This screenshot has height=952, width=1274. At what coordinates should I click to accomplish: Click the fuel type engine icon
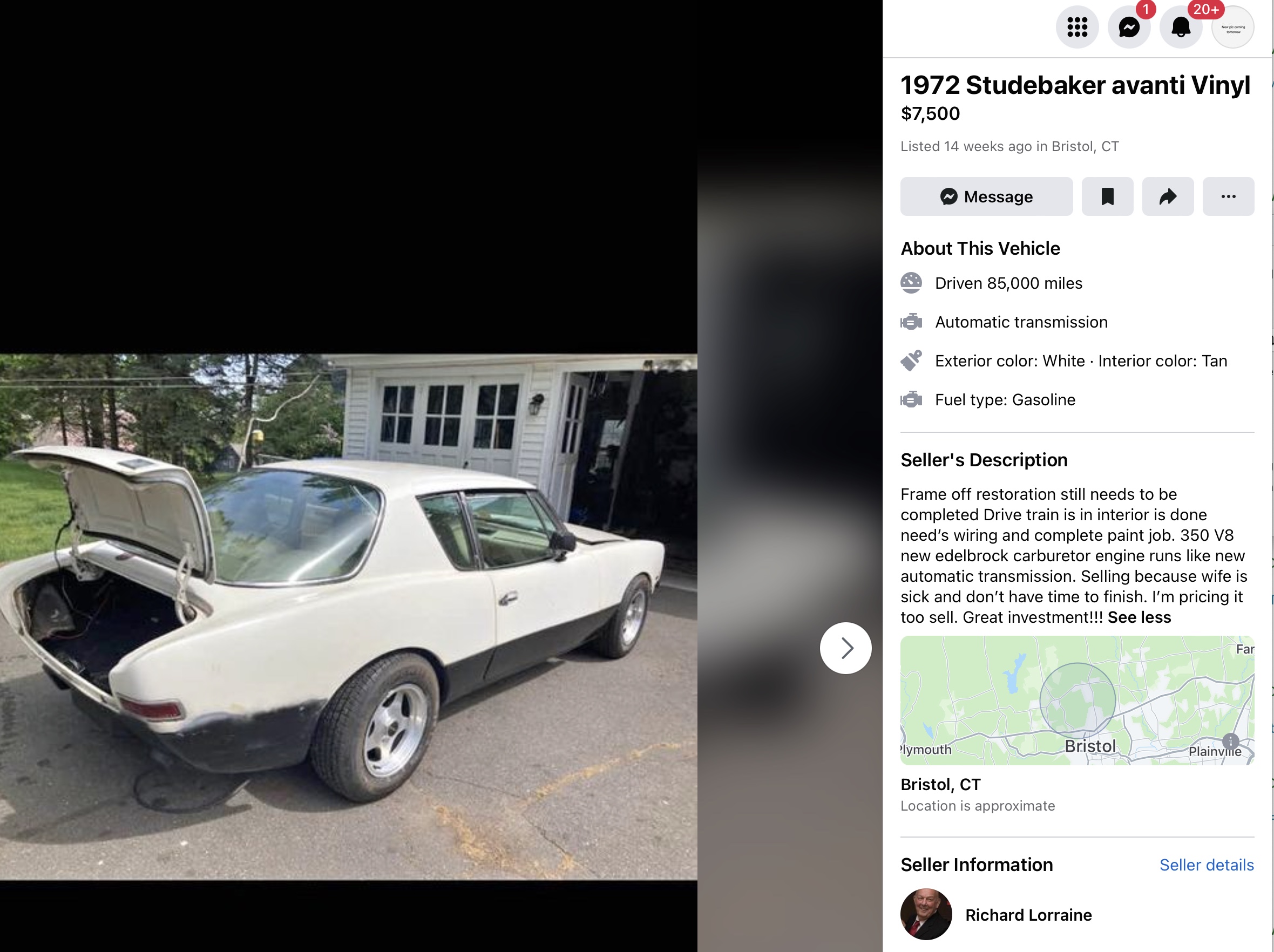911,400
